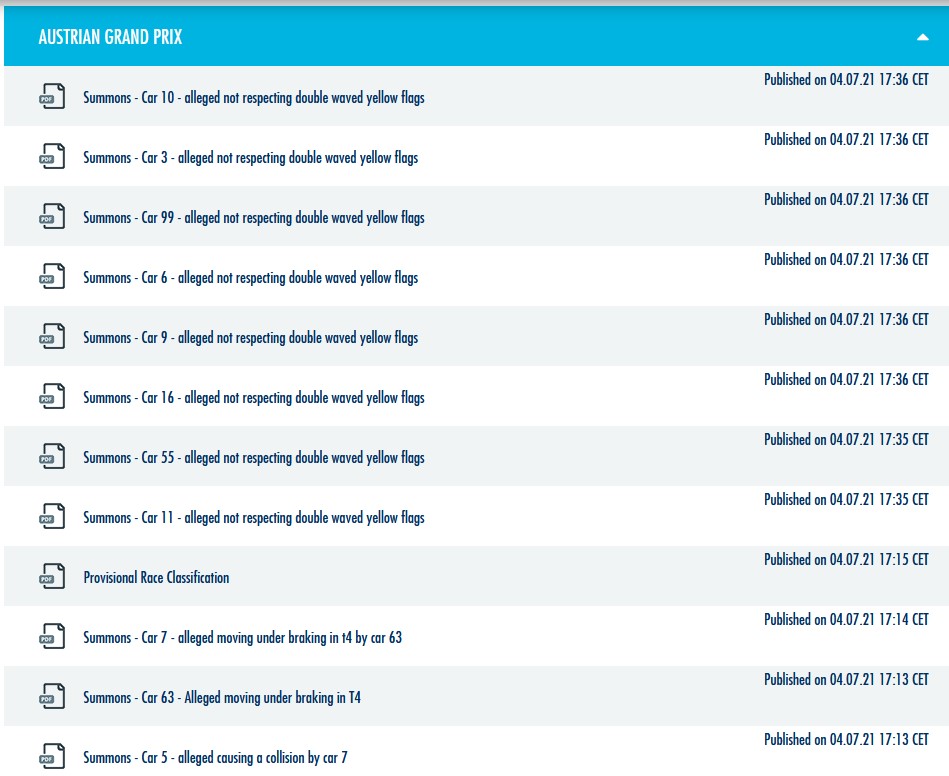Open Summons Car 55 yellow flags document
This screenshot has height=776, width=949.
click(254, 457)
